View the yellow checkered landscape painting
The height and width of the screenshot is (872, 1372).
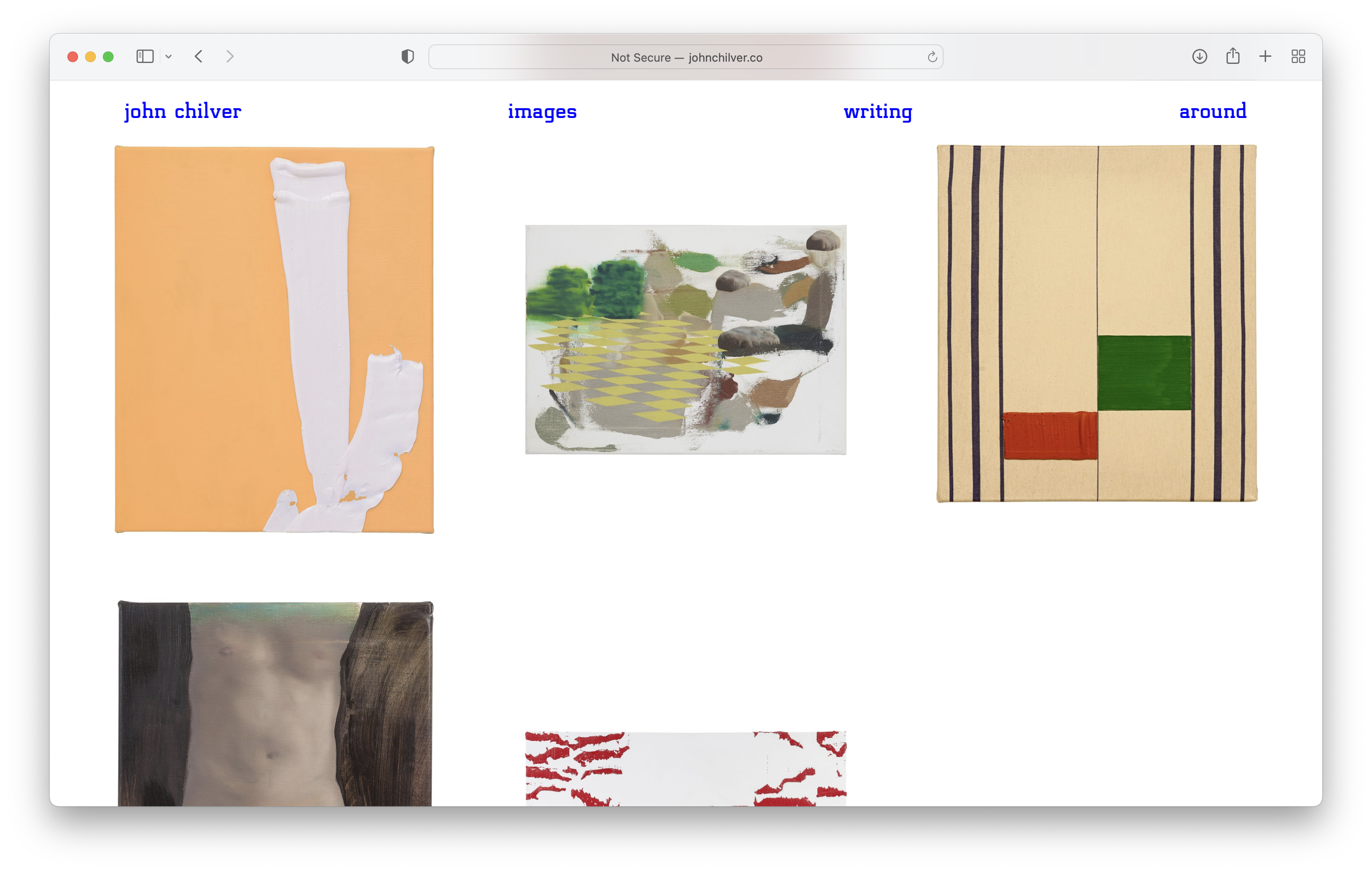(686, 340)
